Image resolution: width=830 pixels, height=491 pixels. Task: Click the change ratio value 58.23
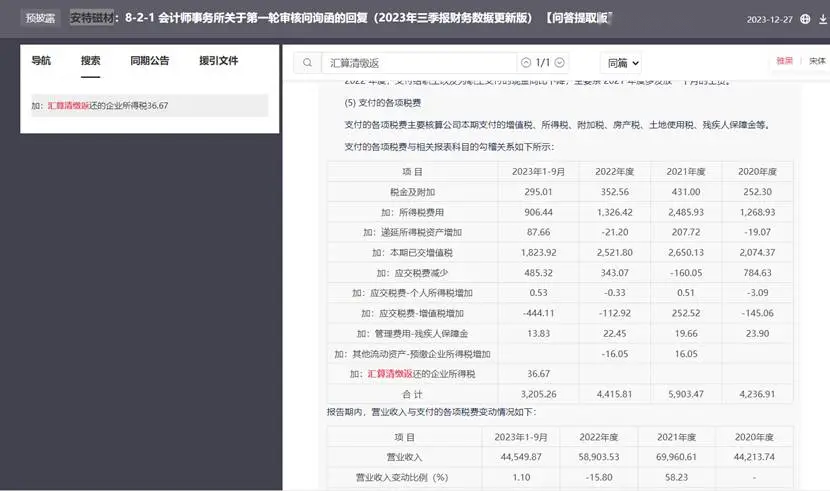coord(676,478)
